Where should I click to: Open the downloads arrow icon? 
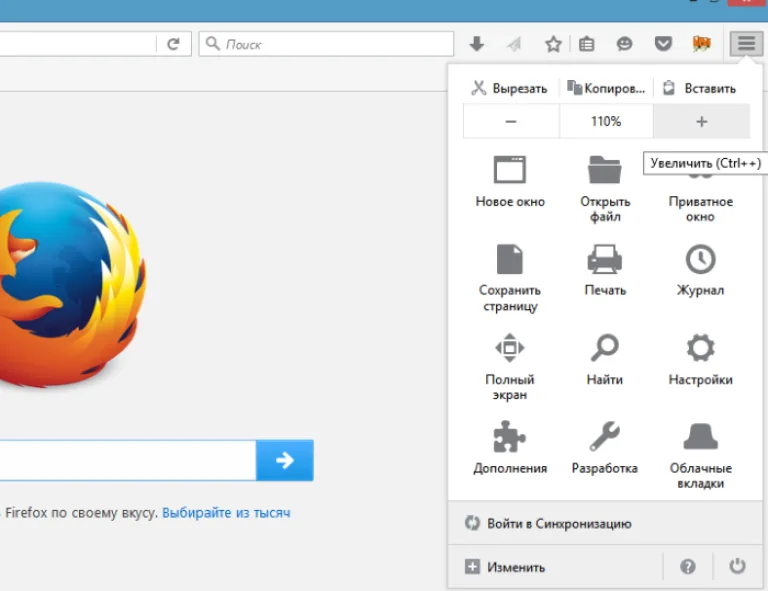coord(477,44)
